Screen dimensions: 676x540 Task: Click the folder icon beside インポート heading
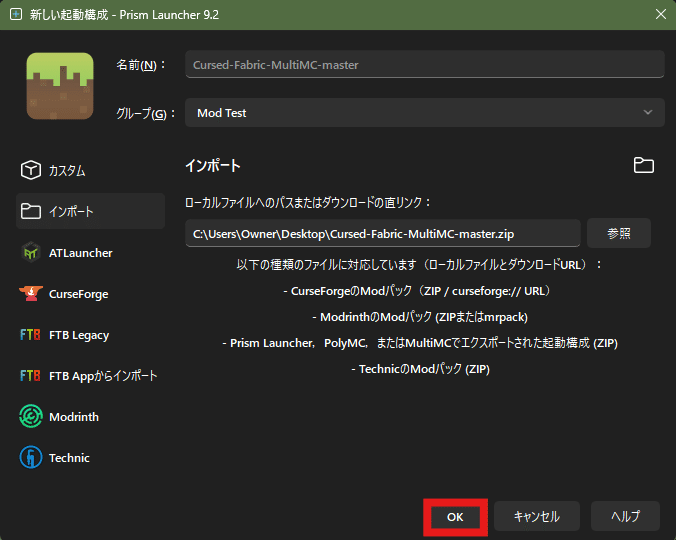(x=644, y=165)
